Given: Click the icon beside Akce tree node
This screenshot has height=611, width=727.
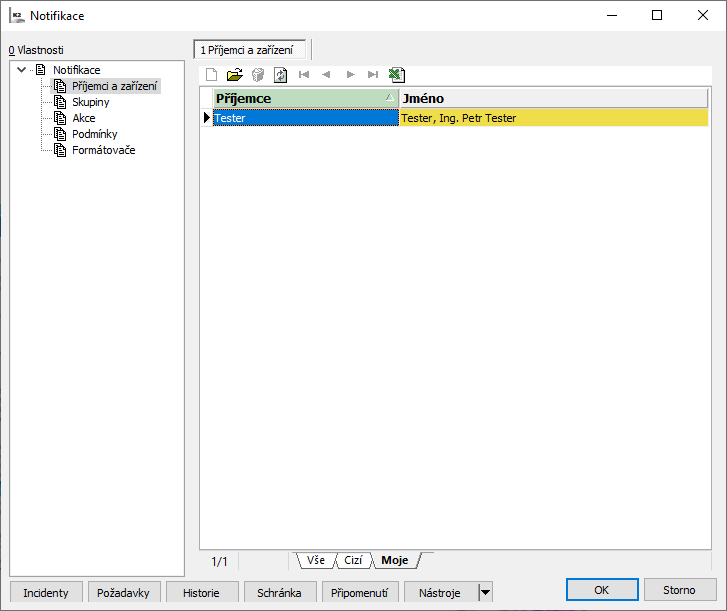Looking at the screenshot, I should point(60,118).
